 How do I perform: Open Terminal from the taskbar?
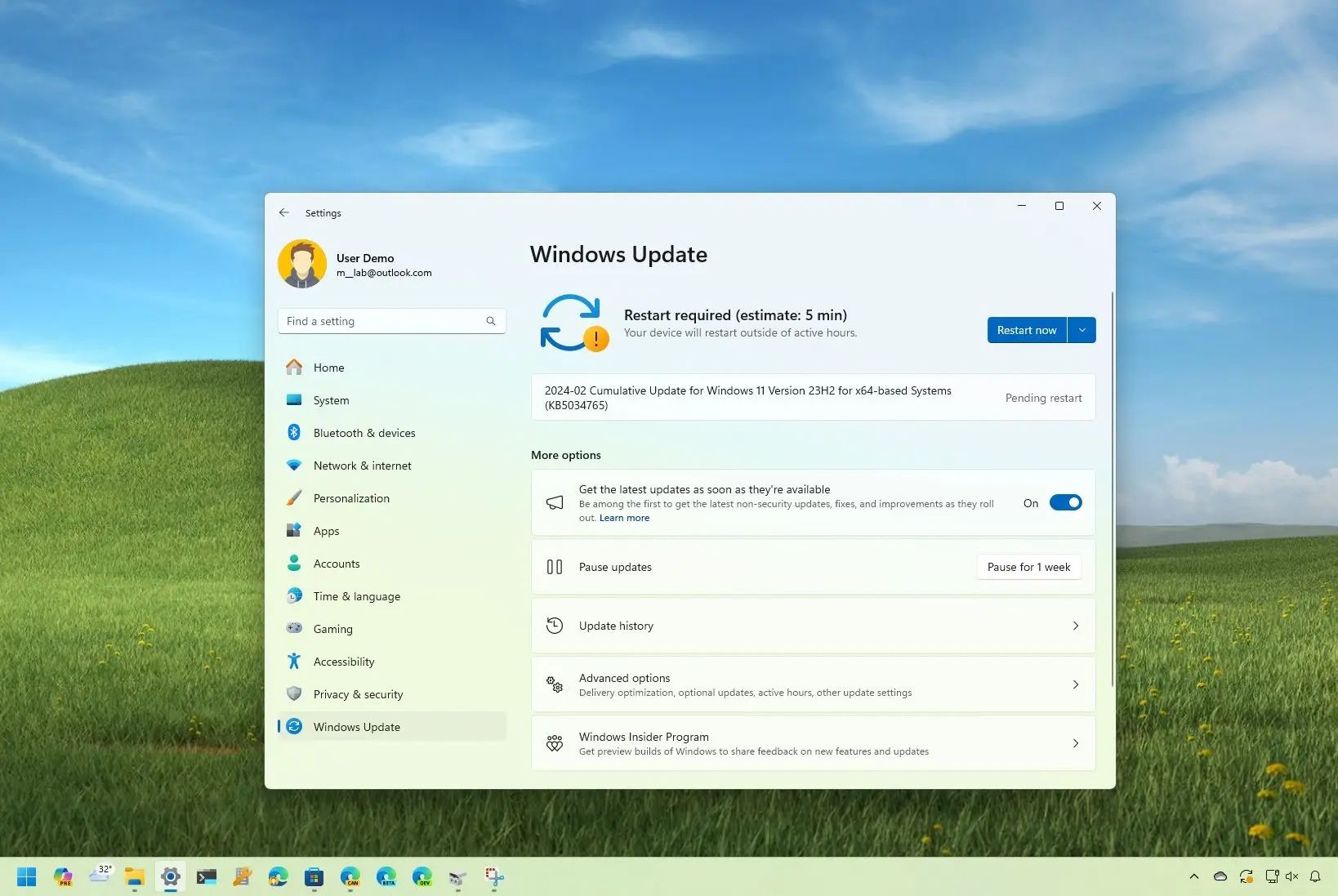207,877
